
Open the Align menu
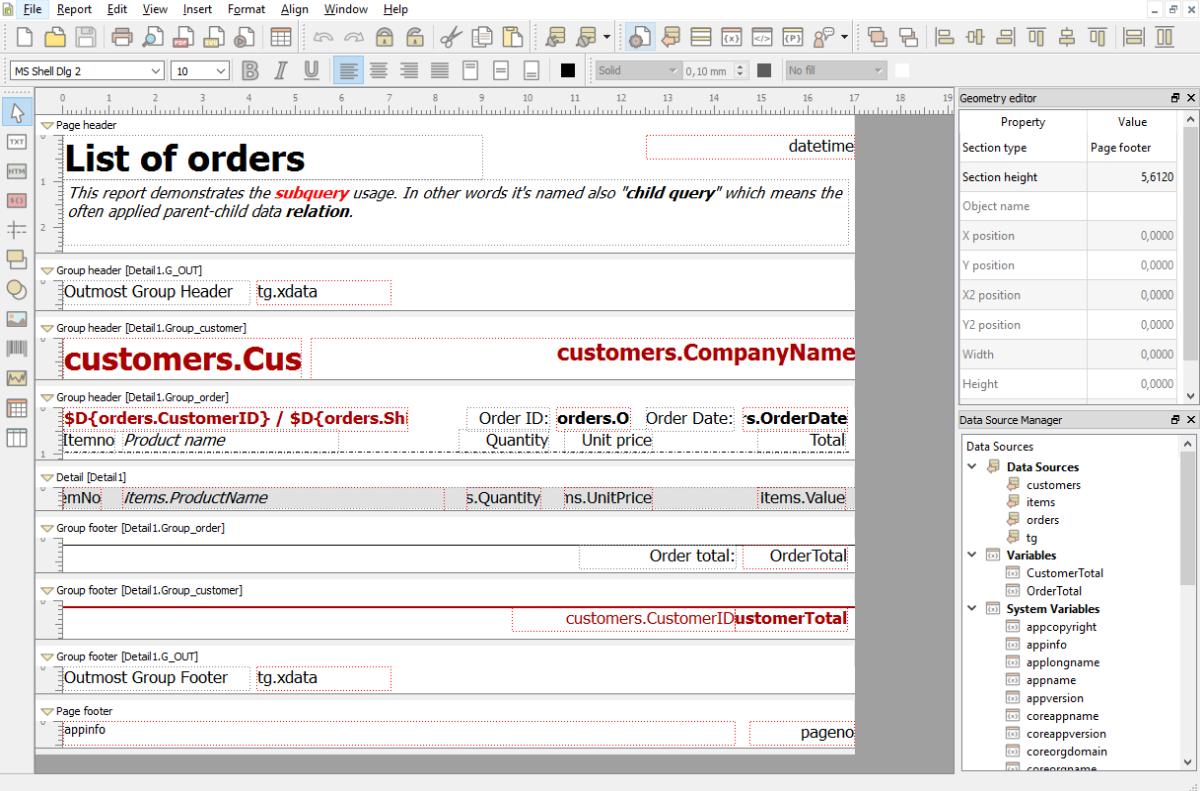tap(294, 9)
